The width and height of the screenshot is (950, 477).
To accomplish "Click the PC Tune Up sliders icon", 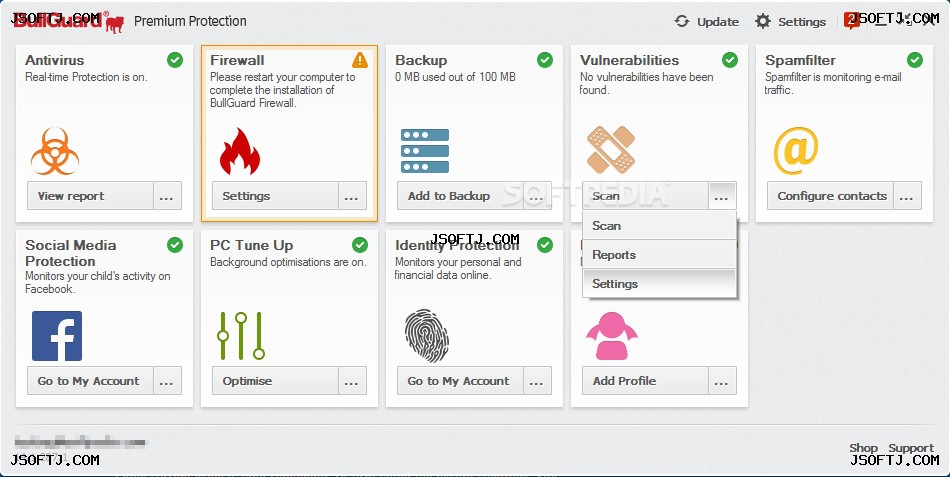I will (241, 336).
